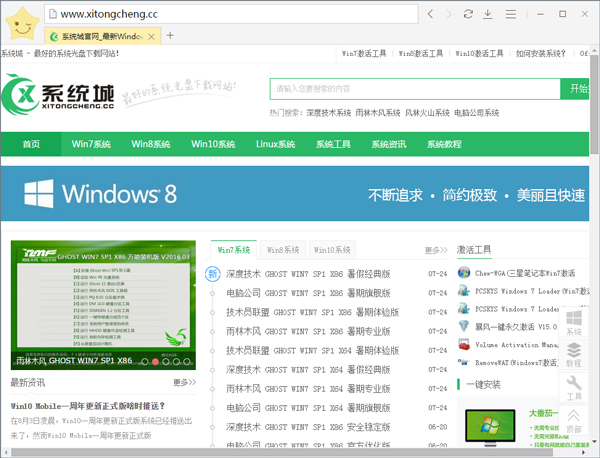Click the address bar URL field
This screenshot has height=458, width=600.
point(231,14)
